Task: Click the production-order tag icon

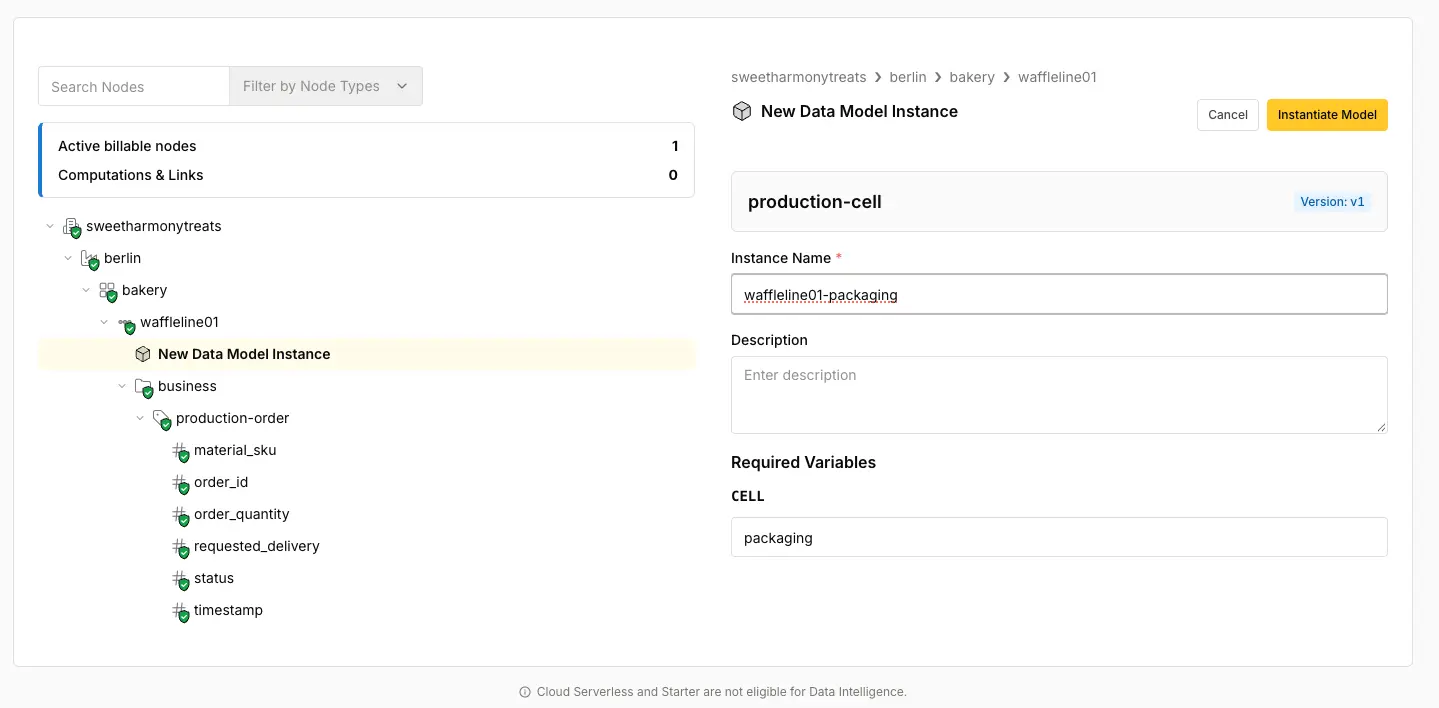Action: pos(161,419)
